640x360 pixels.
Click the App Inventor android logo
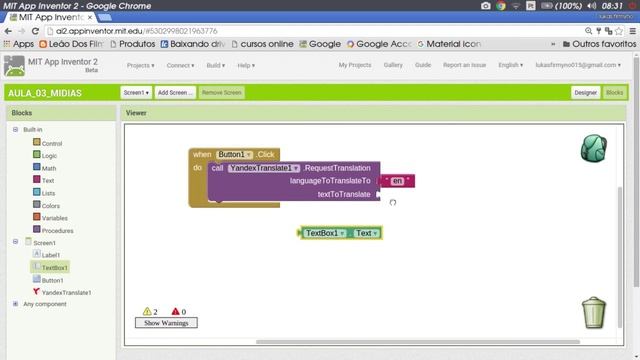pyautogui.click(x=14, y=66)
